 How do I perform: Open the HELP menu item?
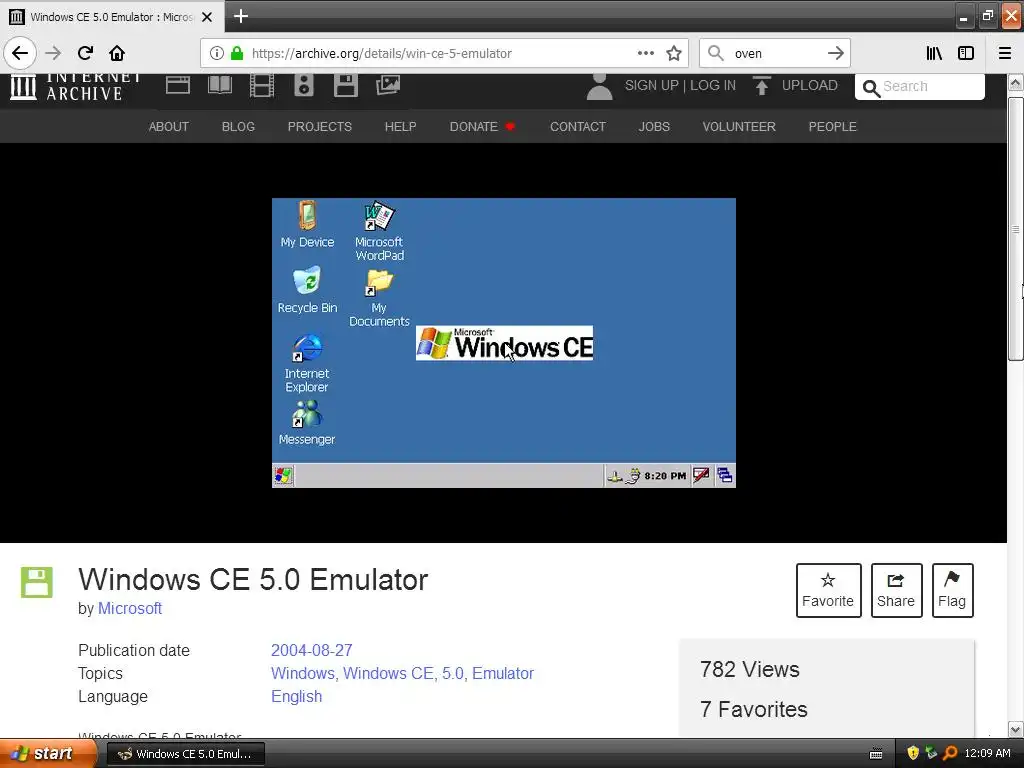pos(400,127)
